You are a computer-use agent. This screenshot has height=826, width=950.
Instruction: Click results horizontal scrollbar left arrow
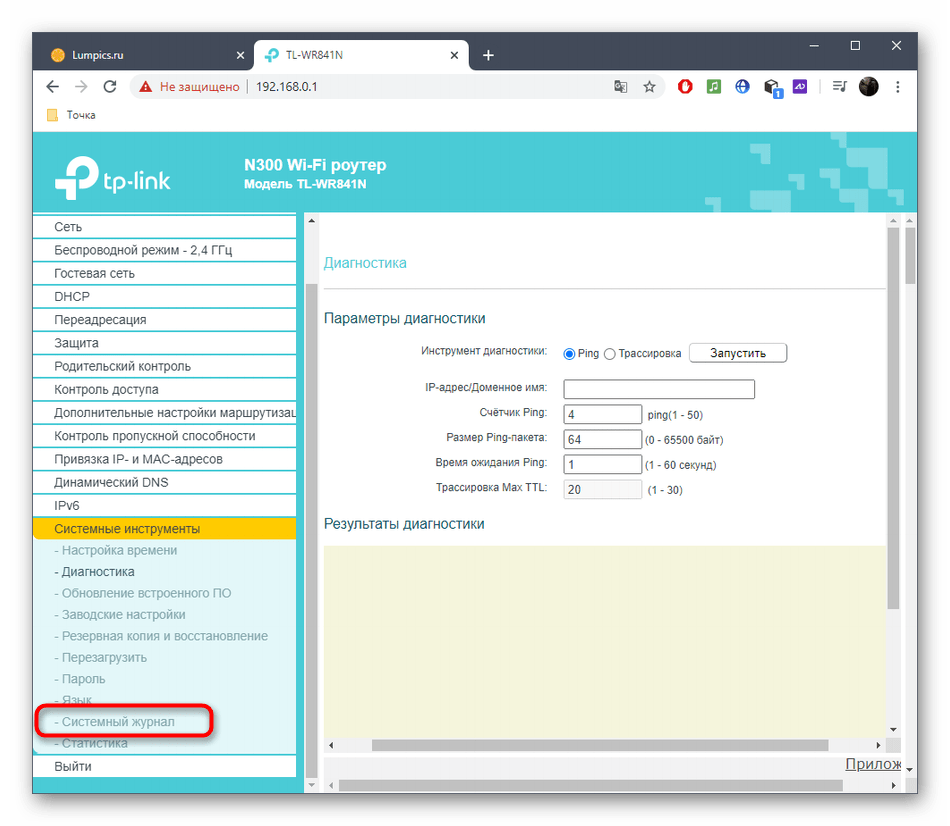tap(331, 745)
